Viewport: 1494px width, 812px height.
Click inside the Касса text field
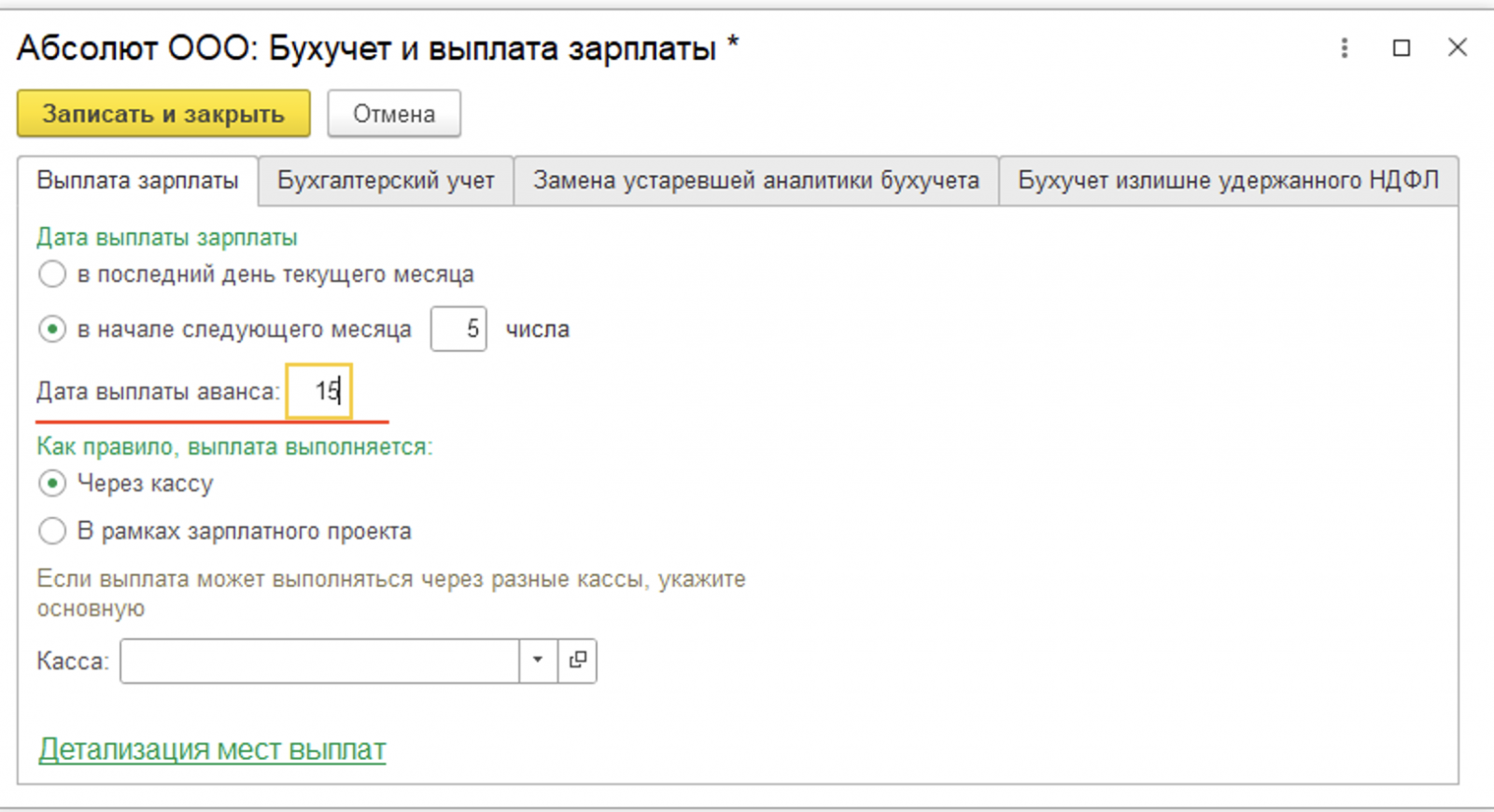tap(319, 661)
